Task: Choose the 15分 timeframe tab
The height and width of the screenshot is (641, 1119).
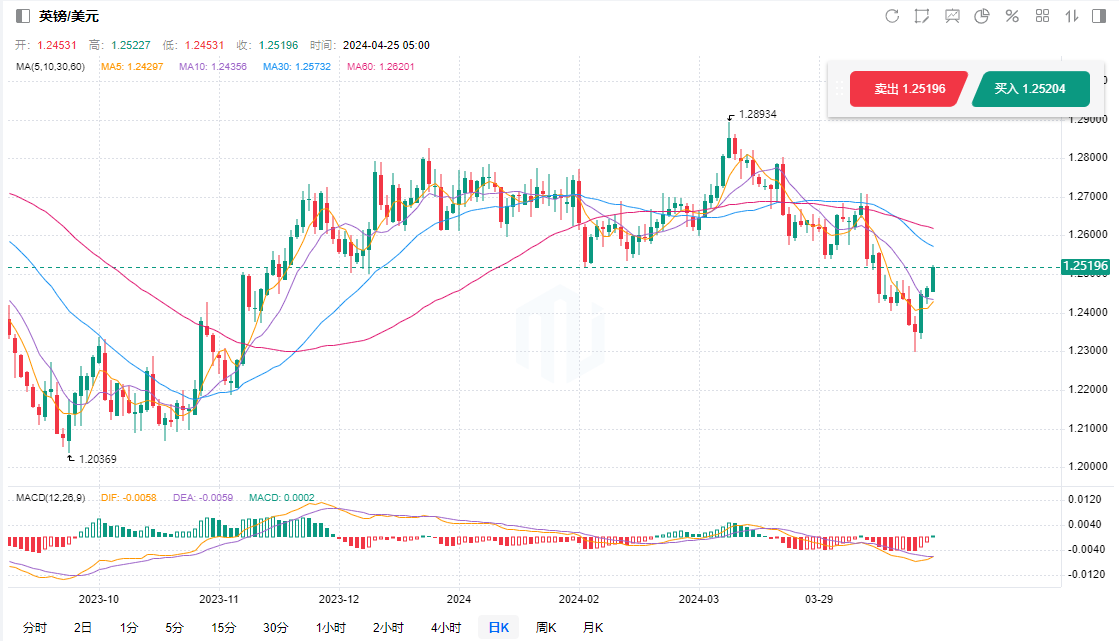Action: tap(223, 628)
